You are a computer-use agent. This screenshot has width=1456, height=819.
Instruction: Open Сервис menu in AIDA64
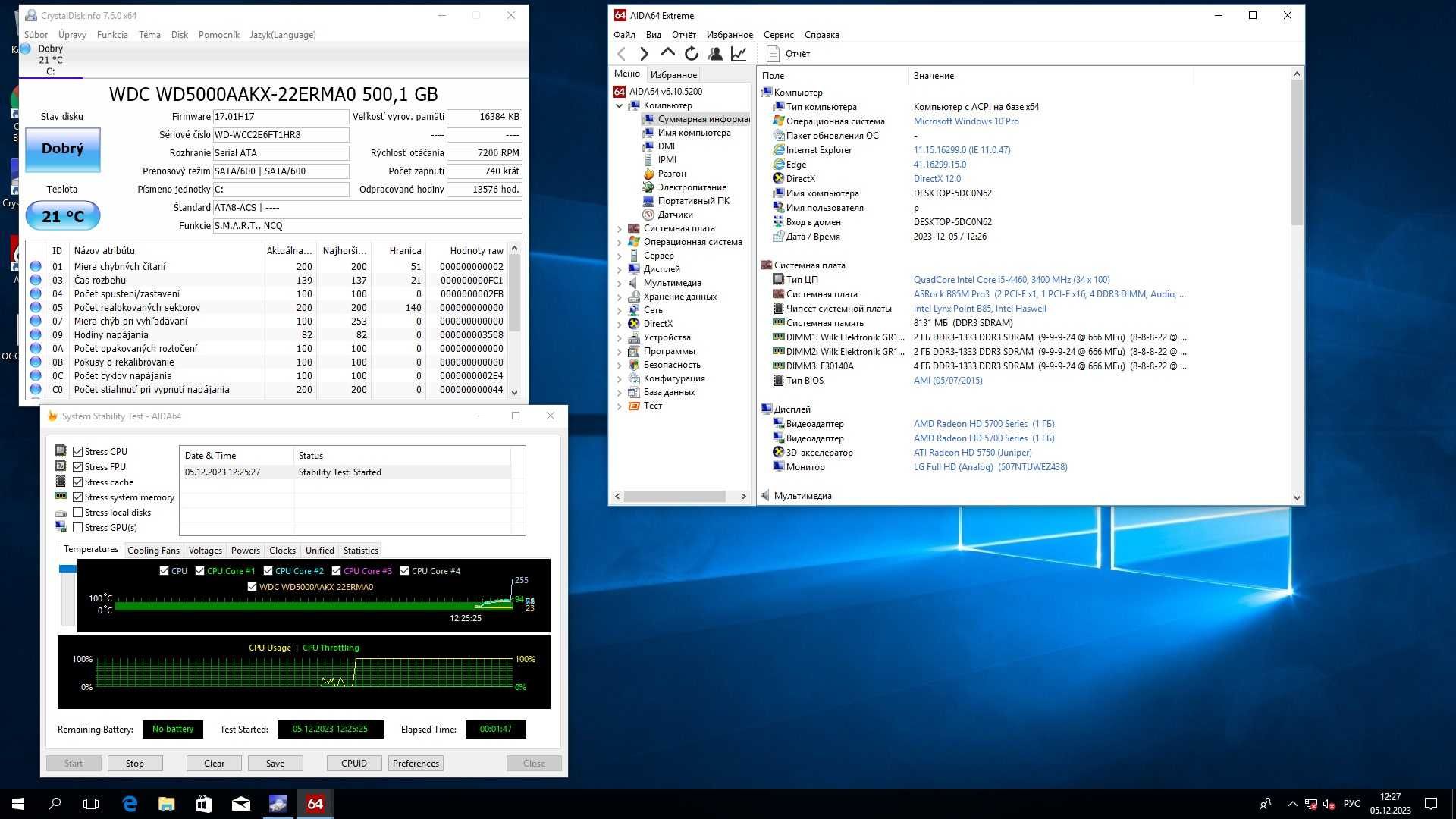pos(778,35)
